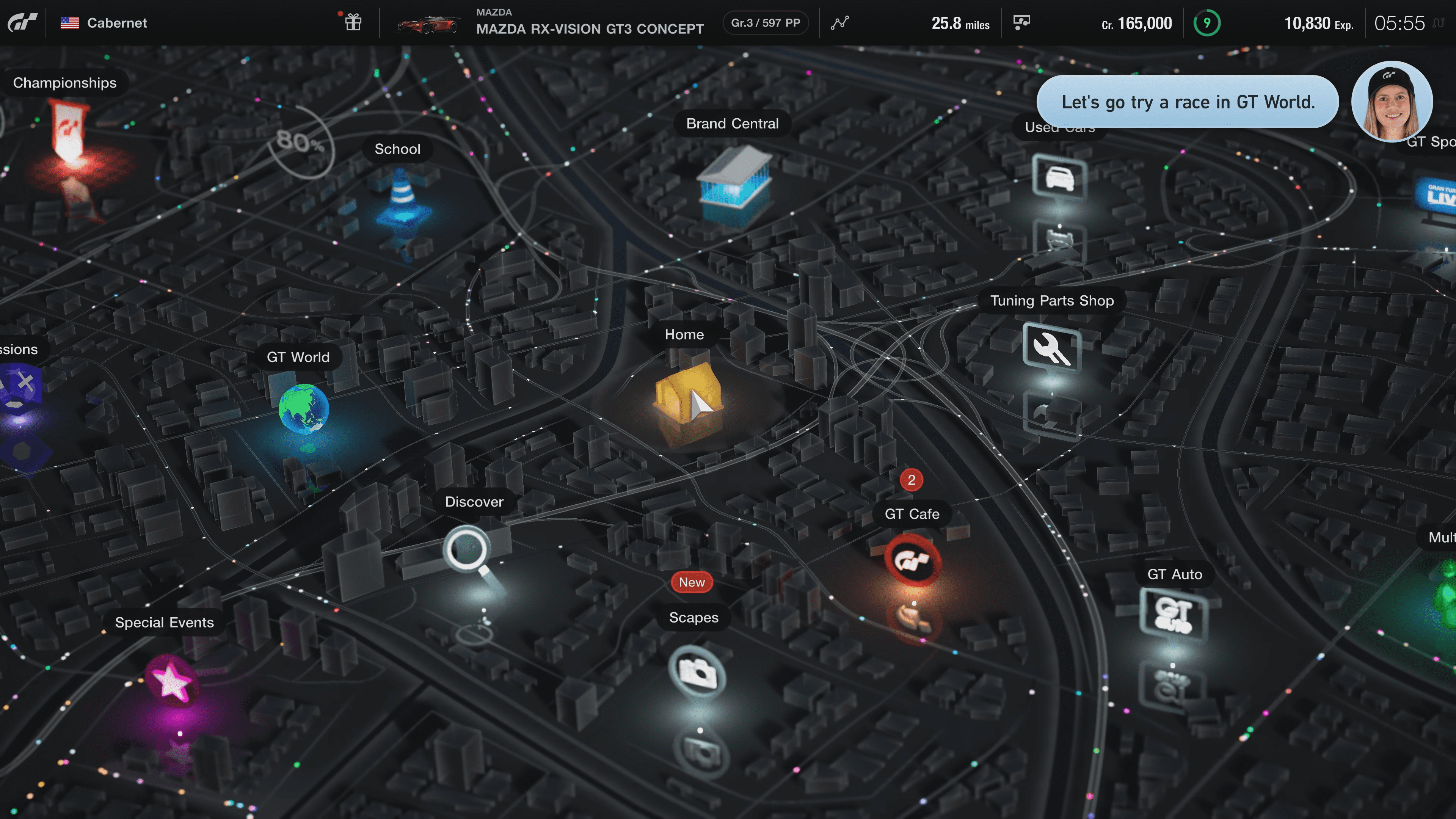
Task: Click the US flag next to Cabernet
Action: [x=69, y=23]
